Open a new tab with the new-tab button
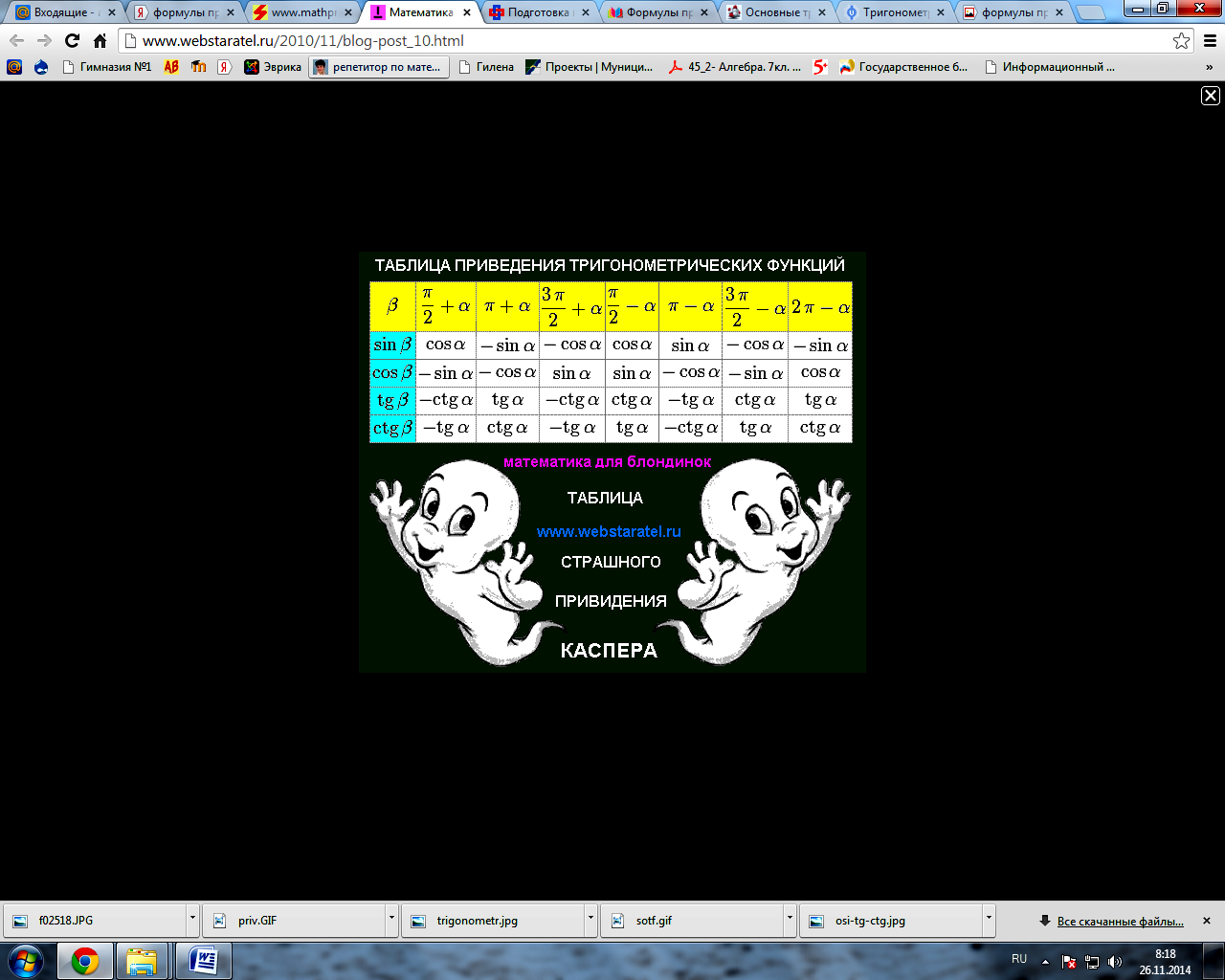 coord(1091,13)
